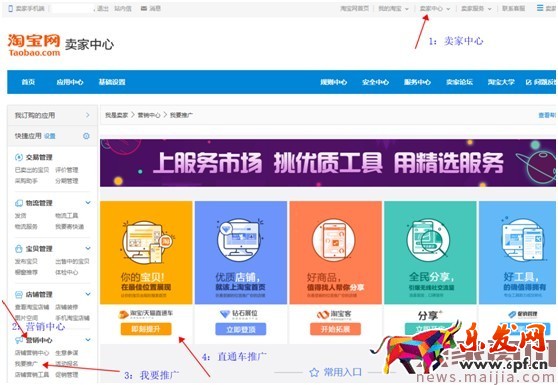Open the 应用中心 tab
Screen dimensions: 558x385
(x=70, y=82)
